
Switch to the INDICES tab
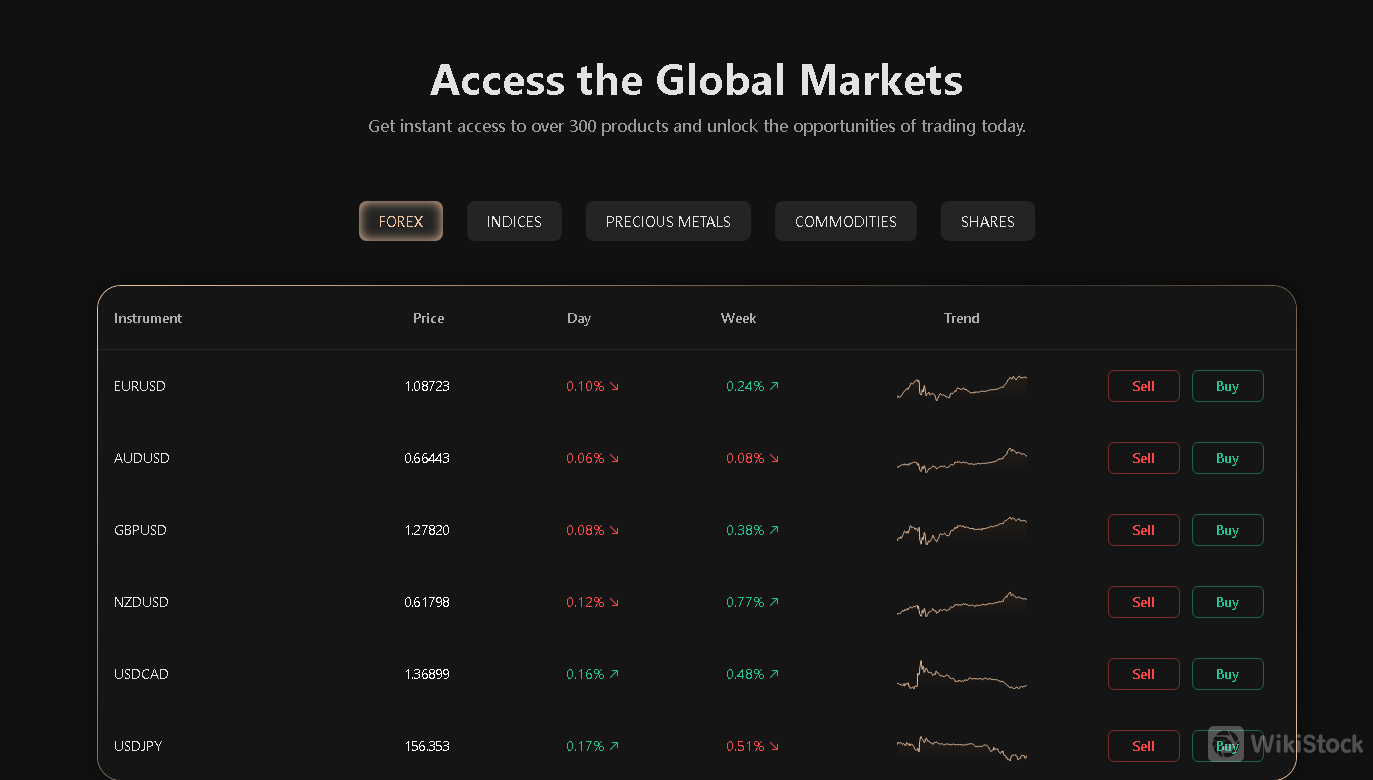click(x=514, y=221)
